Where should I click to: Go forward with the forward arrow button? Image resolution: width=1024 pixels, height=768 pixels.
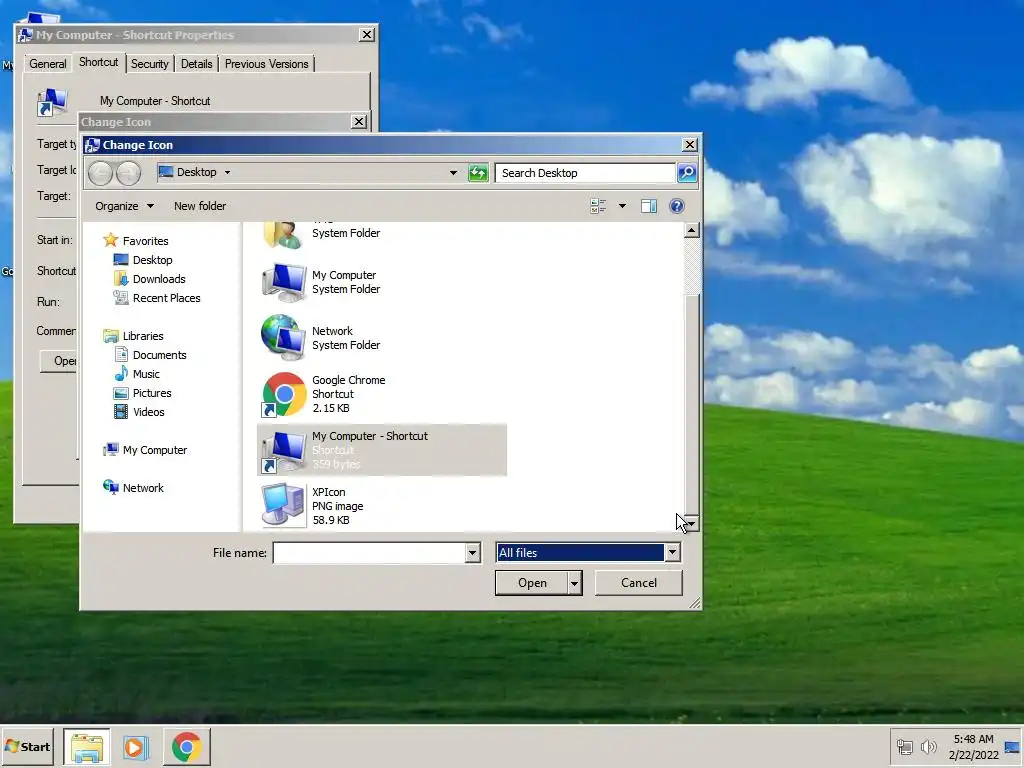[129, 172]
